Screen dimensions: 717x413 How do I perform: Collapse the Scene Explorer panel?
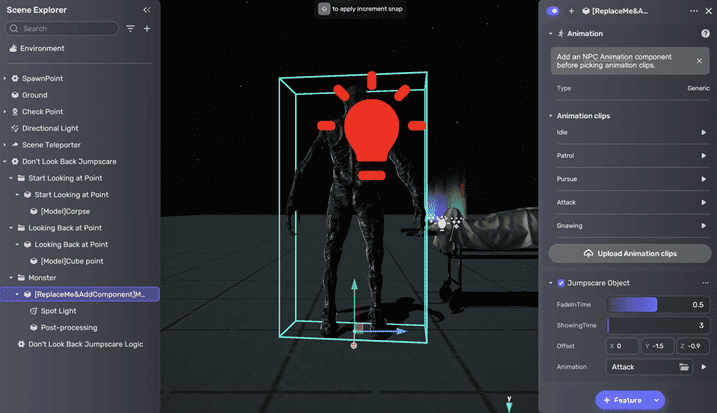[x=147, y=10]
